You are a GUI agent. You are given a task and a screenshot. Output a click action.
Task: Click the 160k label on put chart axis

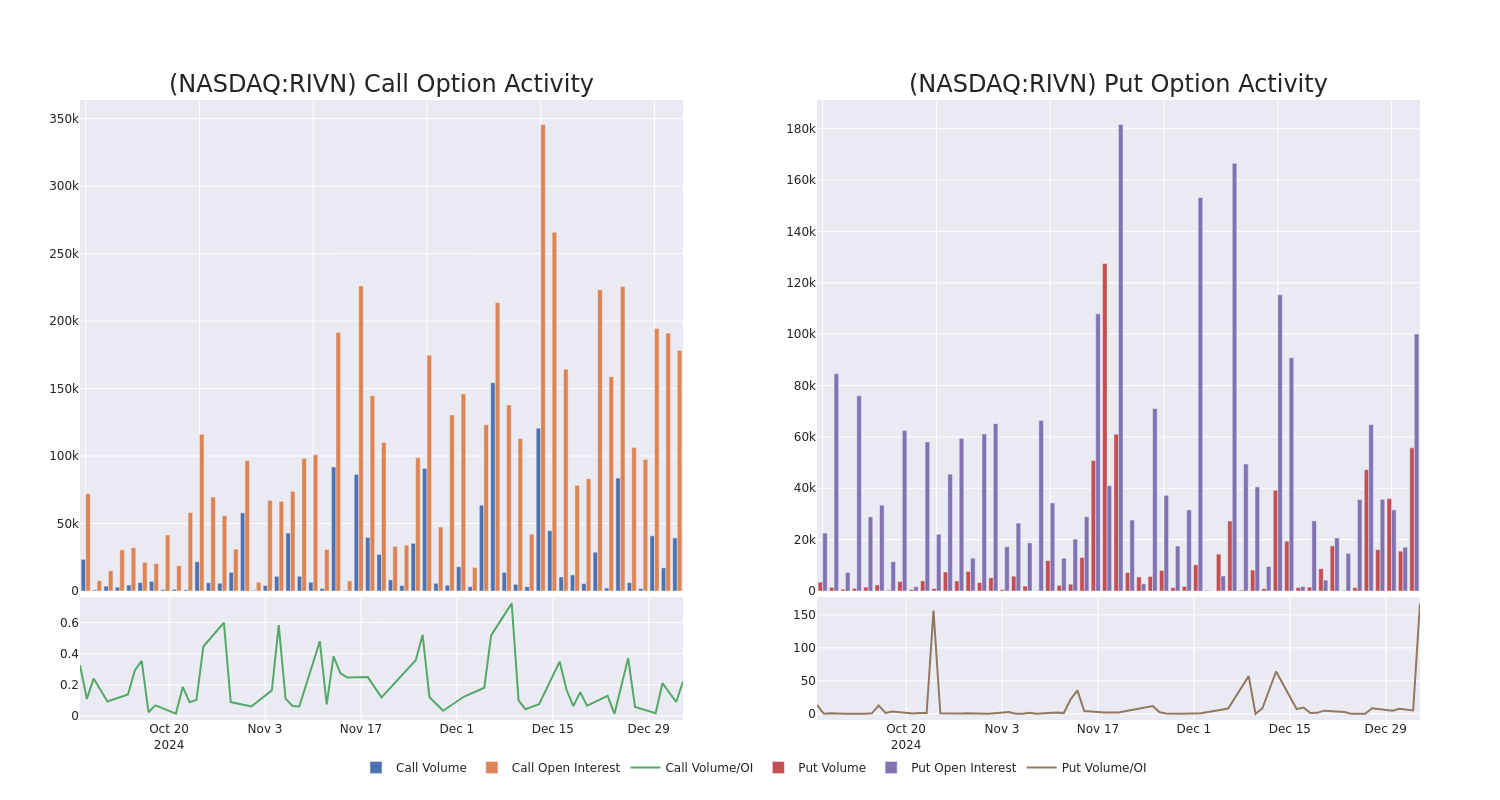point(801,180)
